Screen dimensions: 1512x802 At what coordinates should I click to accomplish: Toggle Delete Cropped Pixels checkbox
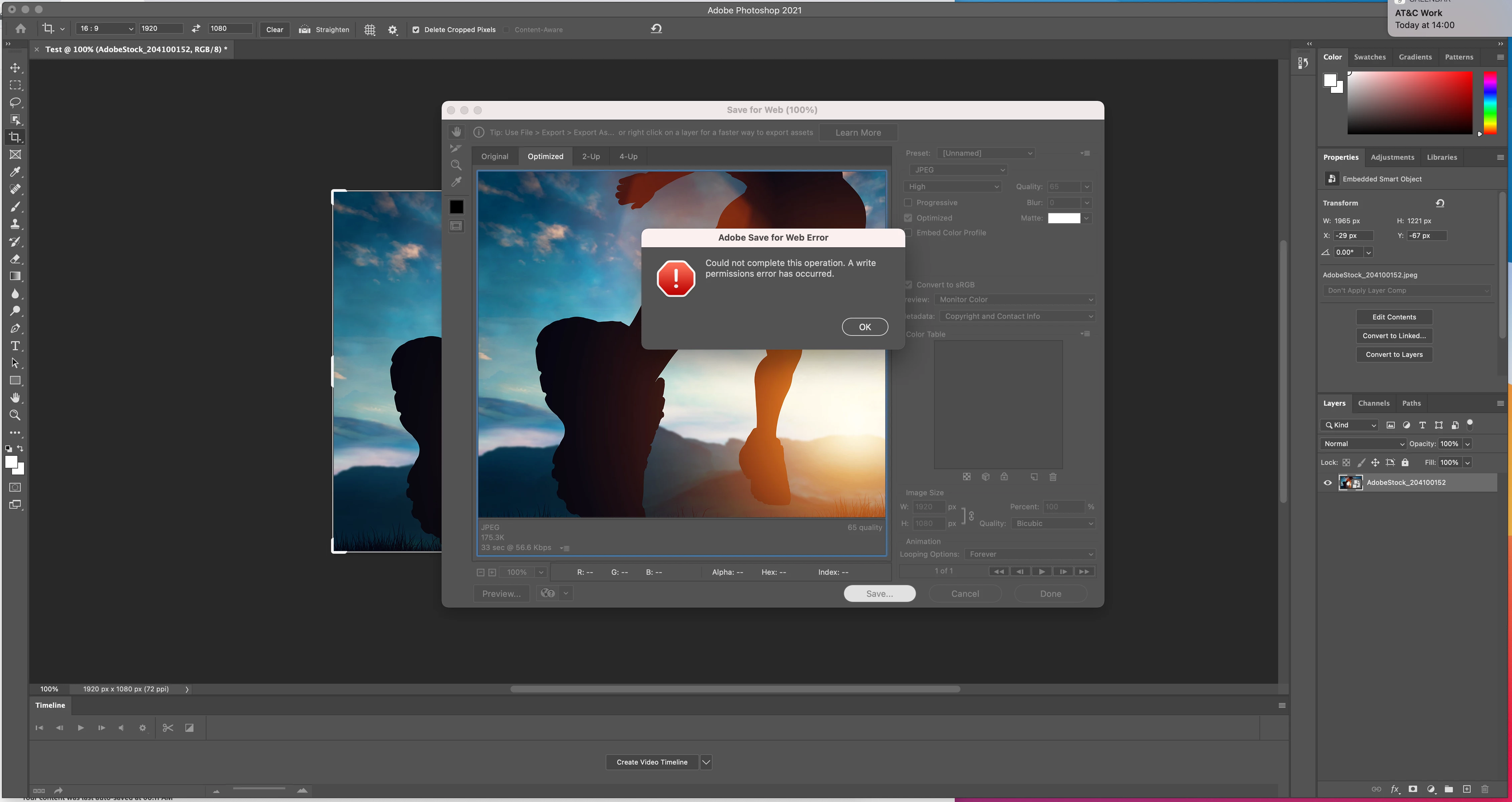(x=416, y=30)
